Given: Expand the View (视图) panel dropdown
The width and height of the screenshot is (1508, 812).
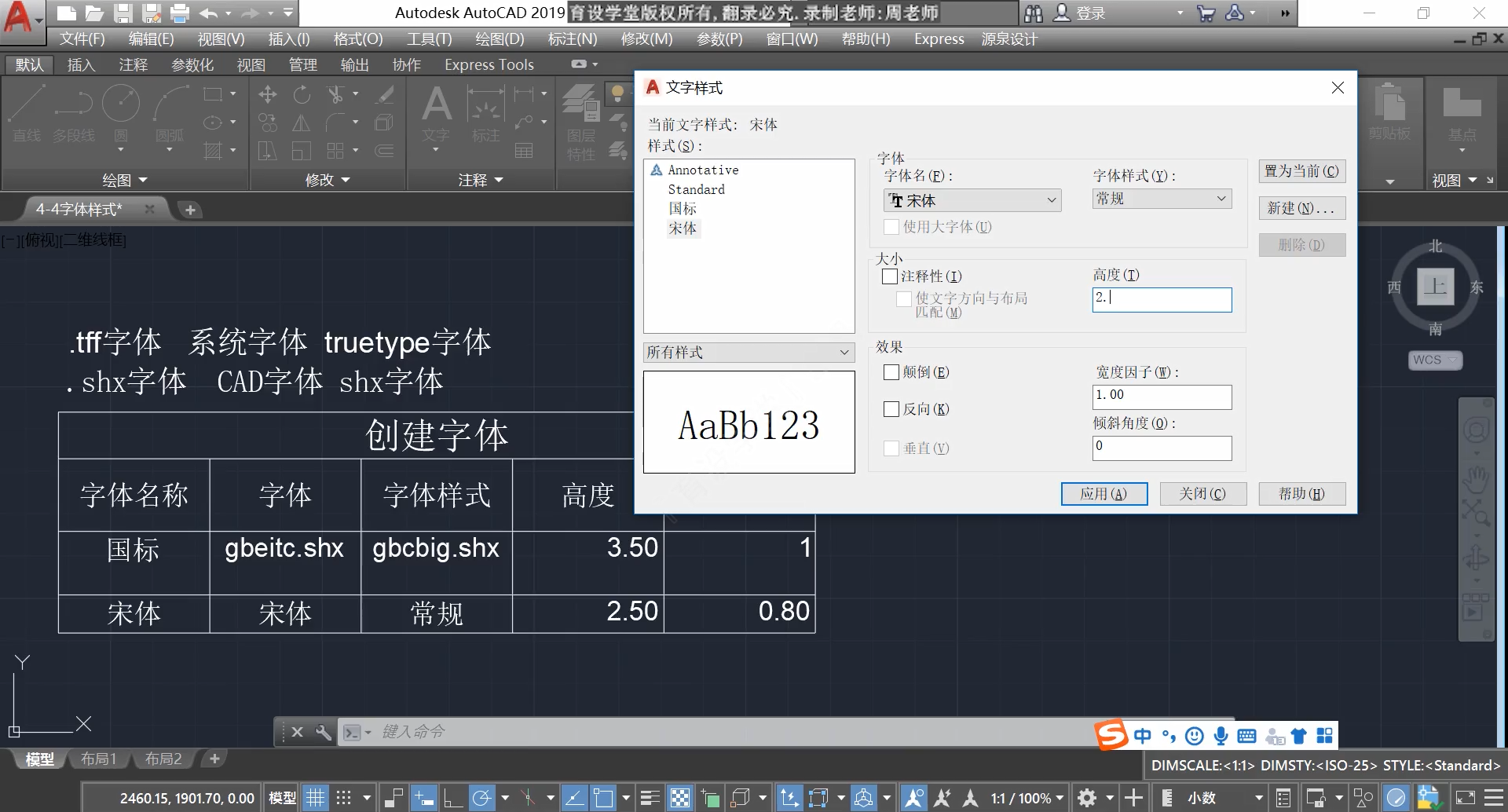Looking at the screenshot, I should tap(1455, 181).
